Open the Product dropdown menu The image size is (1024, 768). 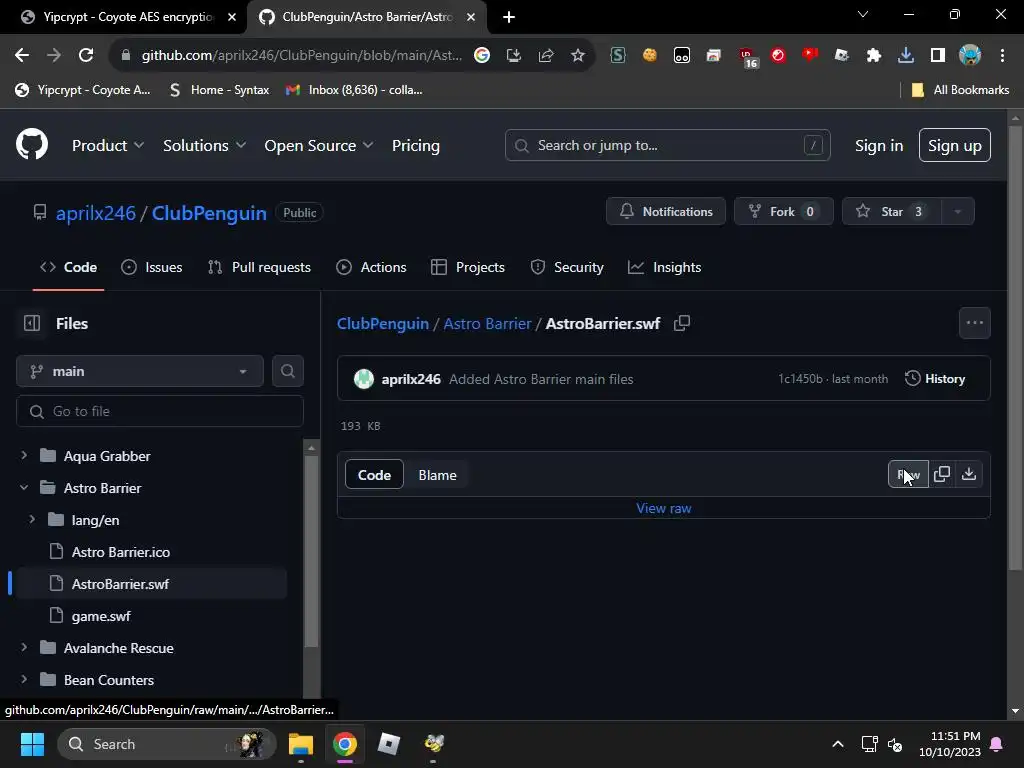(108, 146)
